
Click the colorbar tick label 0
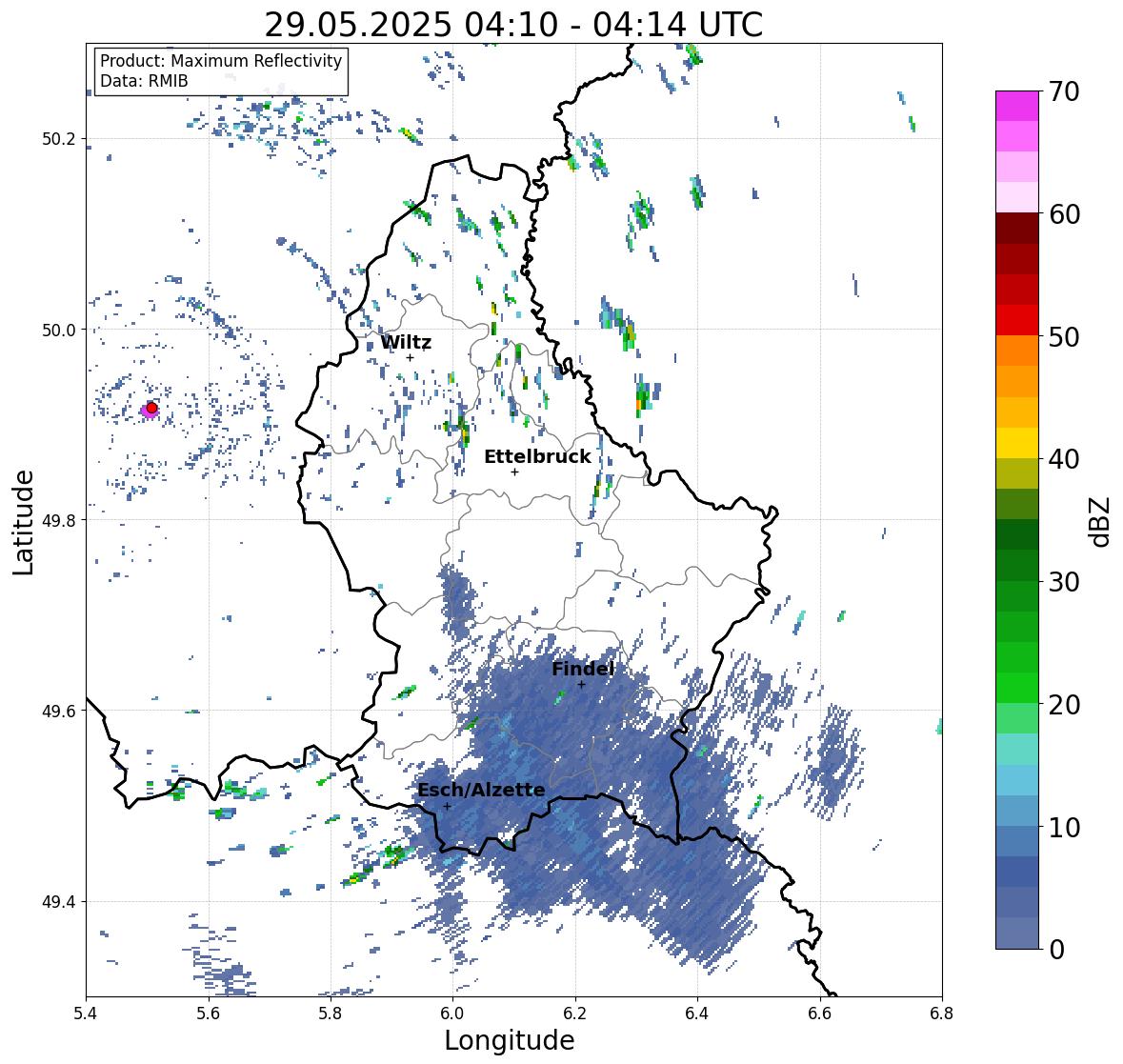click(x=1057, y=950)
